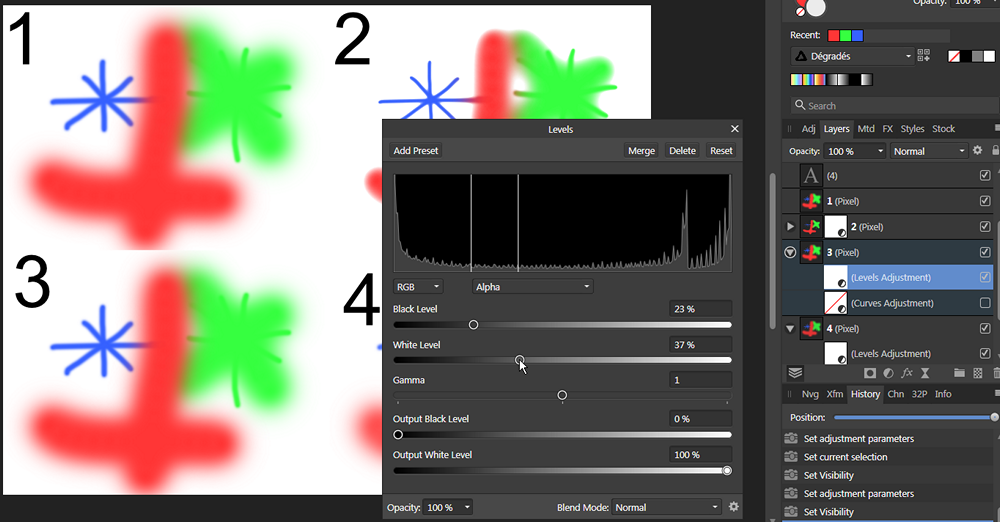
Task: Add a mask layer icon
Action: pos(869,373)
